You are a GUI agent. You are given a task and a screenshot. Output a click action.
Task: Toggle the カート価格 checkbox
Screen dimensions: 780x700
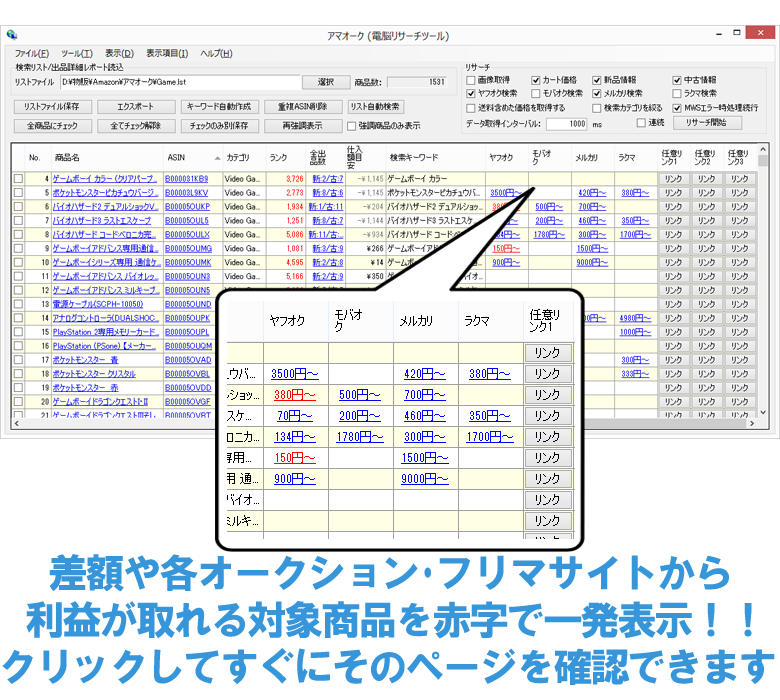click(x=536, y=80)
